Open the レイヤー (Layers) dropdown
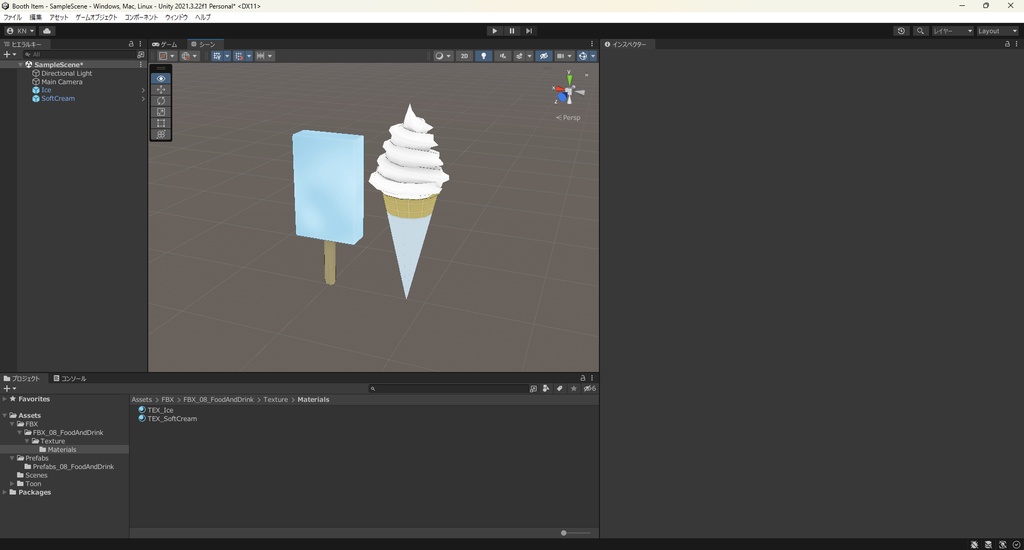 952,31
